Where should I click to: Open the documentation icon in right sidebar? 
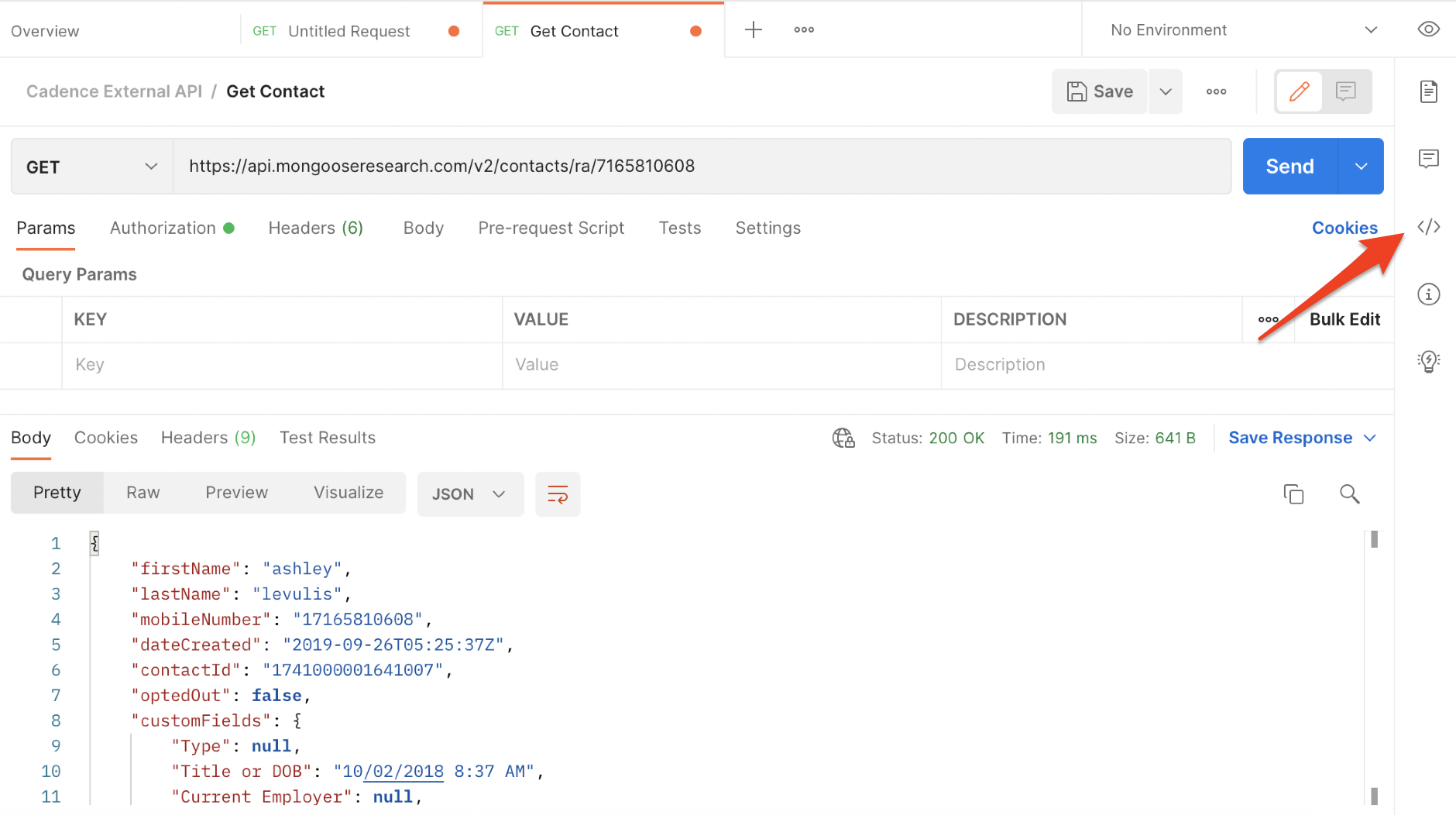click(x=1428, y=91)
